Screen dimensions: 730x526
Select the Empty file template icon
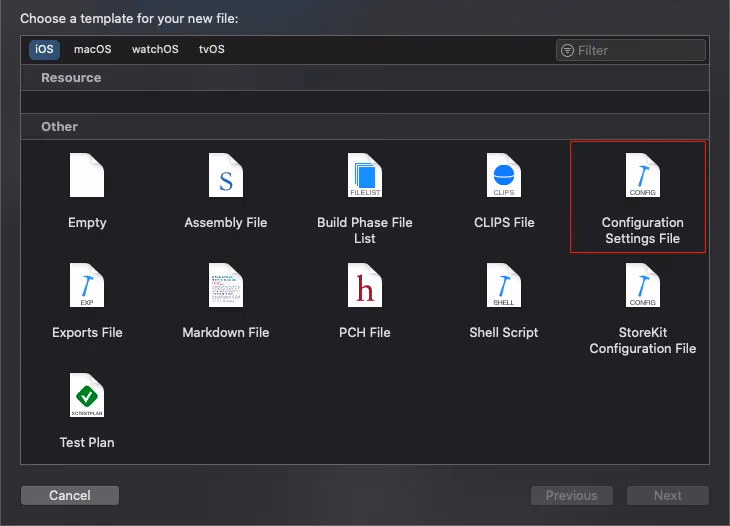87,176
